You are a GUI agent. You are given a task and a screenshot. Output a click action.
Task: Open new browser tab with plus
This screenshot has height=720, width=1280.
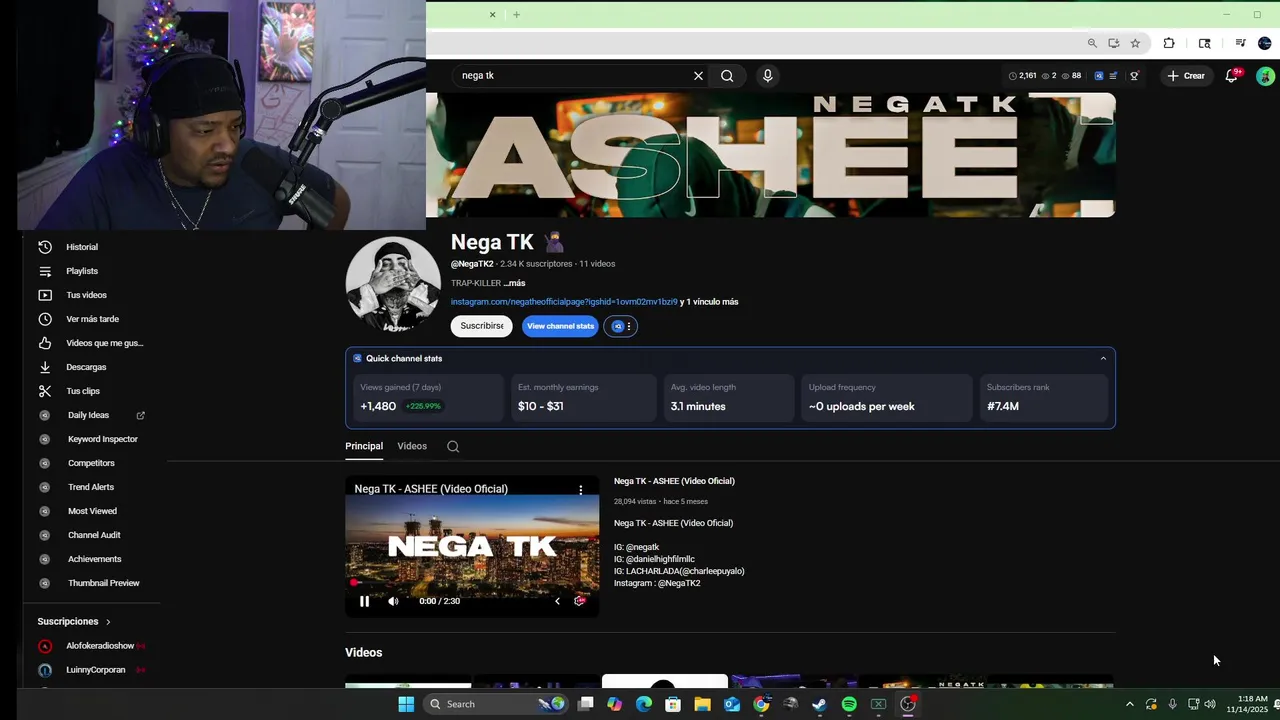coord(516,15)
